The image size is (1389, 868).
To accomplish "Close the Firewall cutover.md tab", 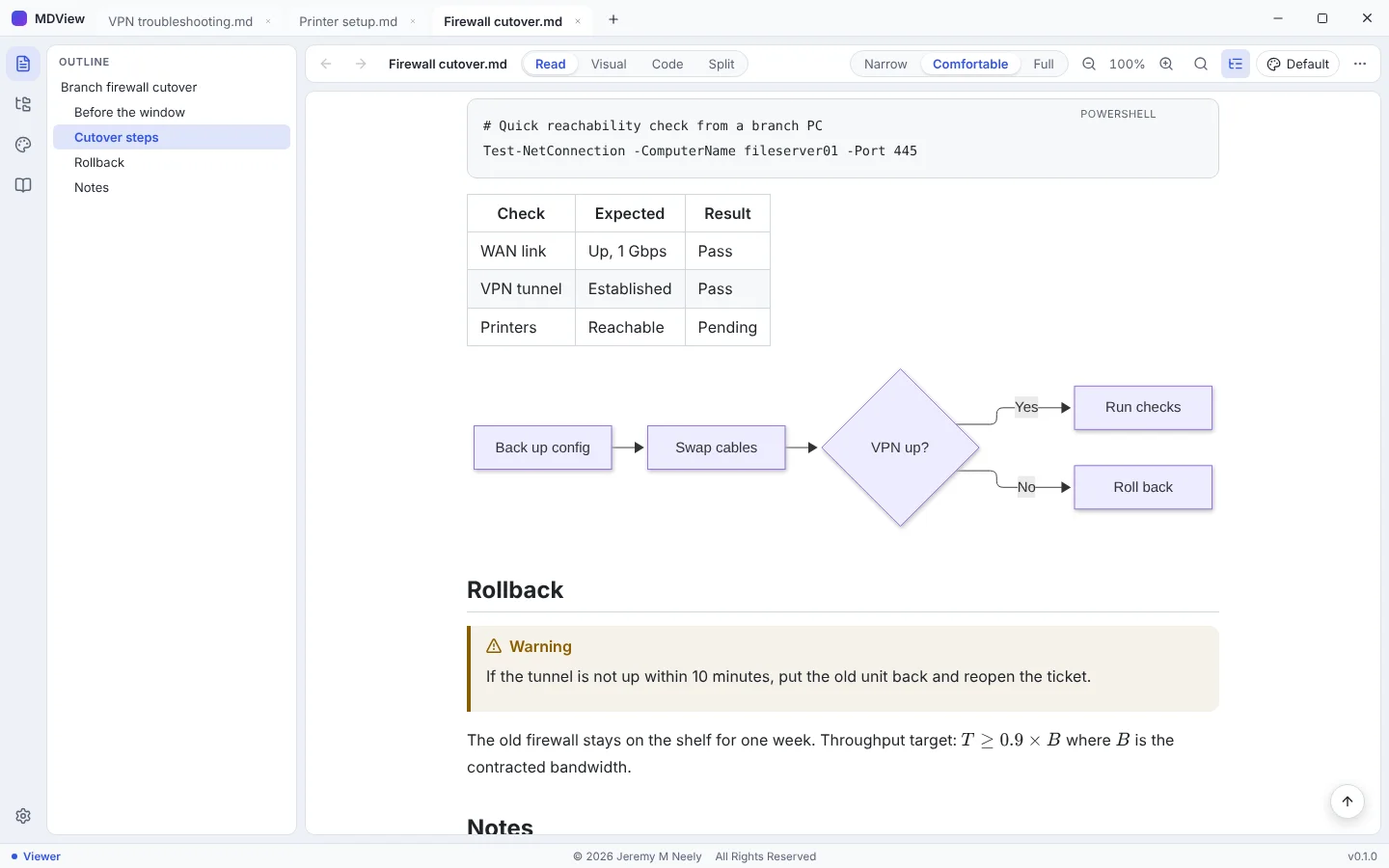I will click(578, 21).
